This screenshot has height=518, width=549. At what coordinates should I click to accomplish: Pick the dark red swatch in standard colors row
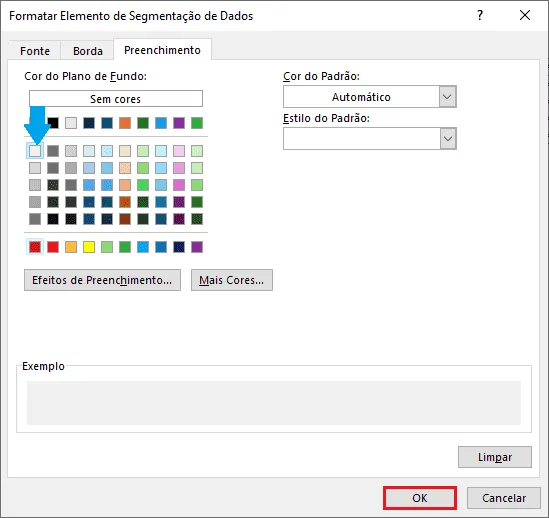click(x=35, y=247)
